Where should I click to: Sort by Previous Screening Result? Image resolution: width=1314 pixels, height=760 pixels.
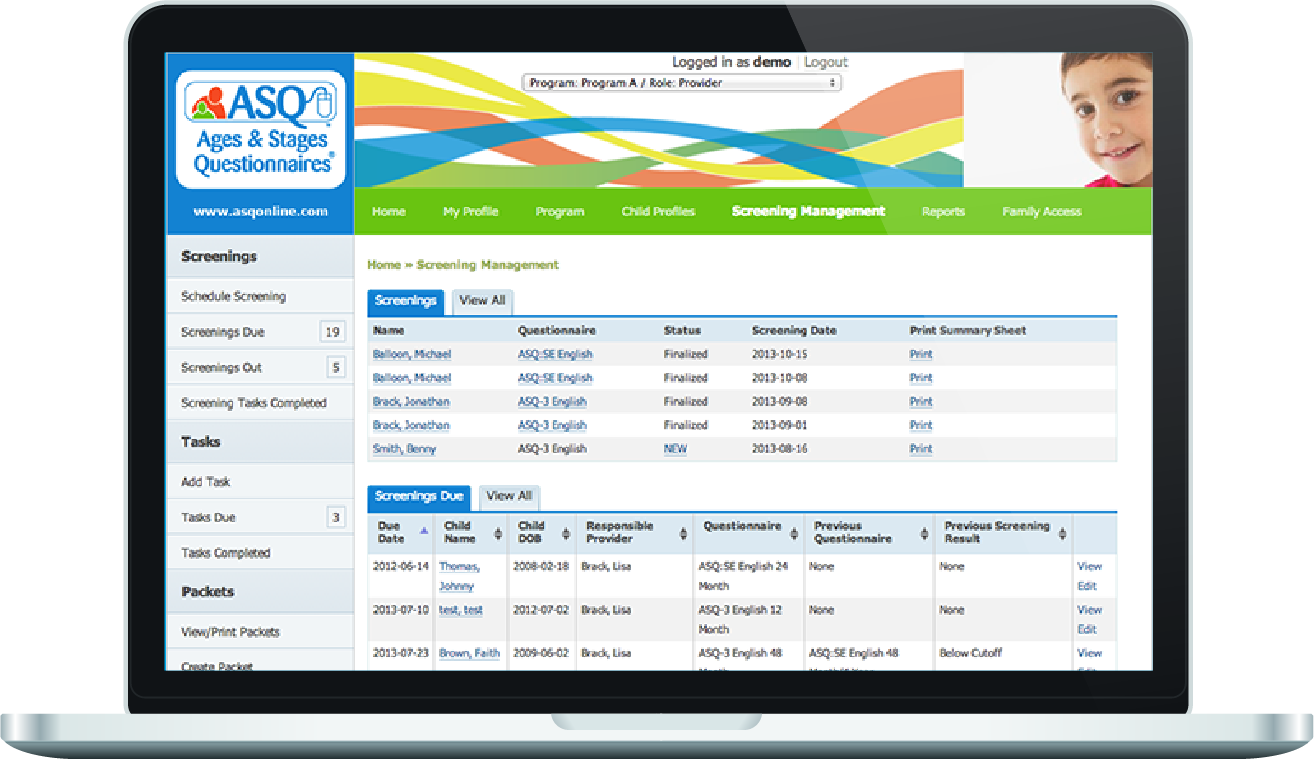(1063, 533)
